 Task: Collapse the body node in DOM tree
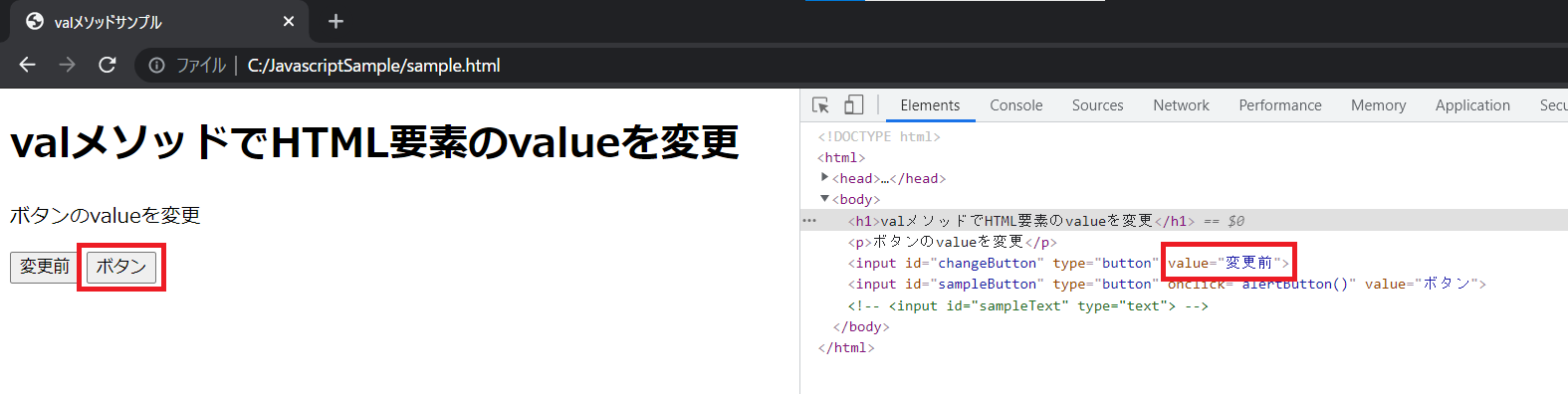[x=824, y=199]
